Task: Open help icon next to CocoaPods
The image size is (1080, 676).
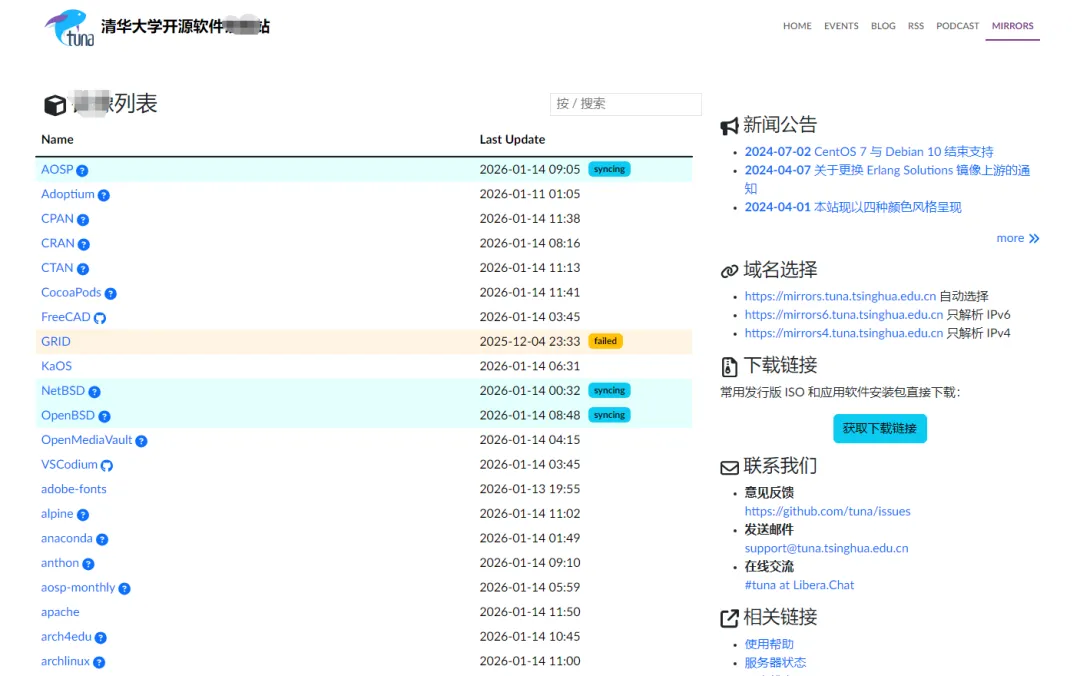Action: tap(110, 294)
